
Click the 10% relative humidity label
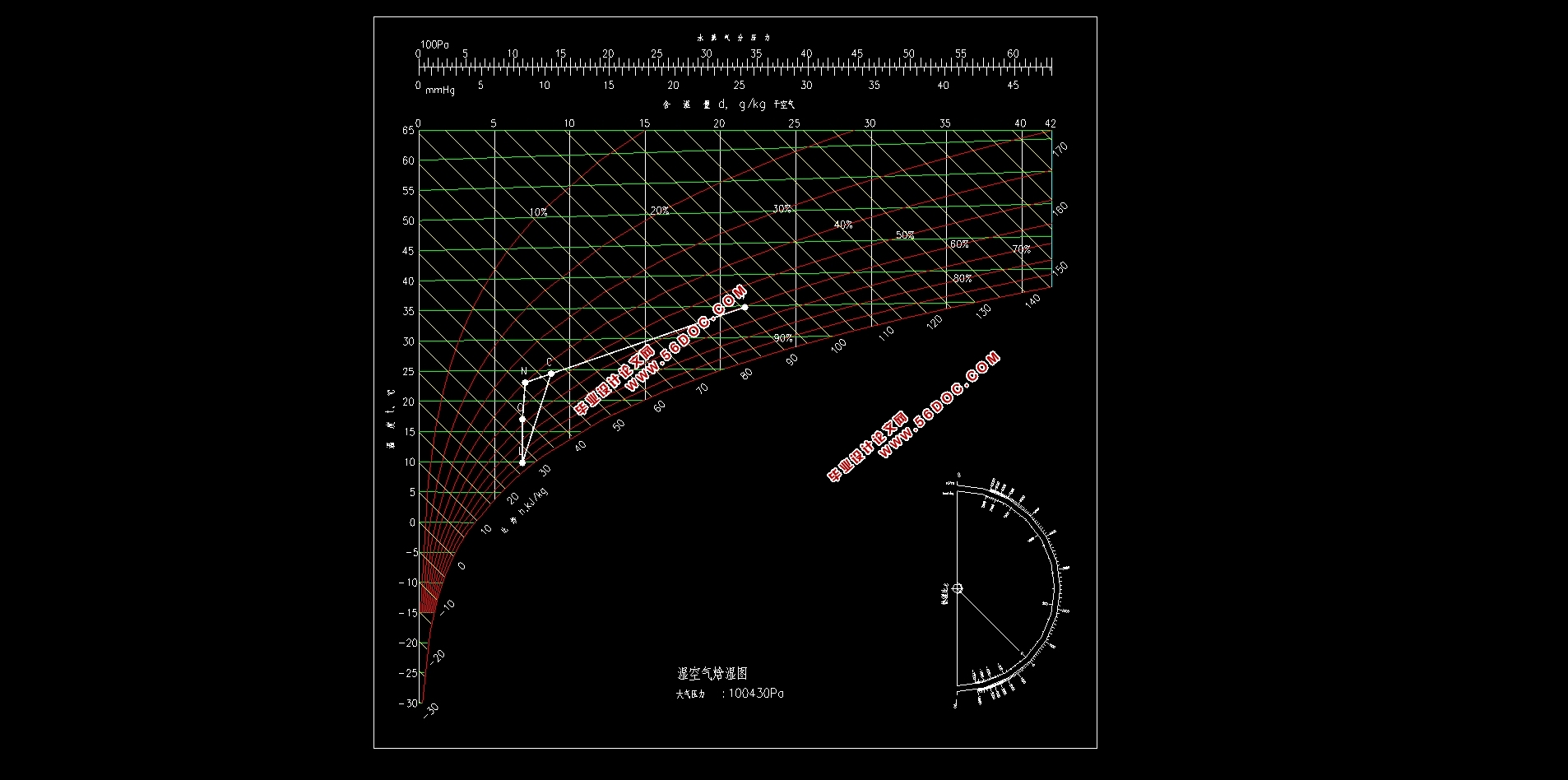(x=538, y=212)
